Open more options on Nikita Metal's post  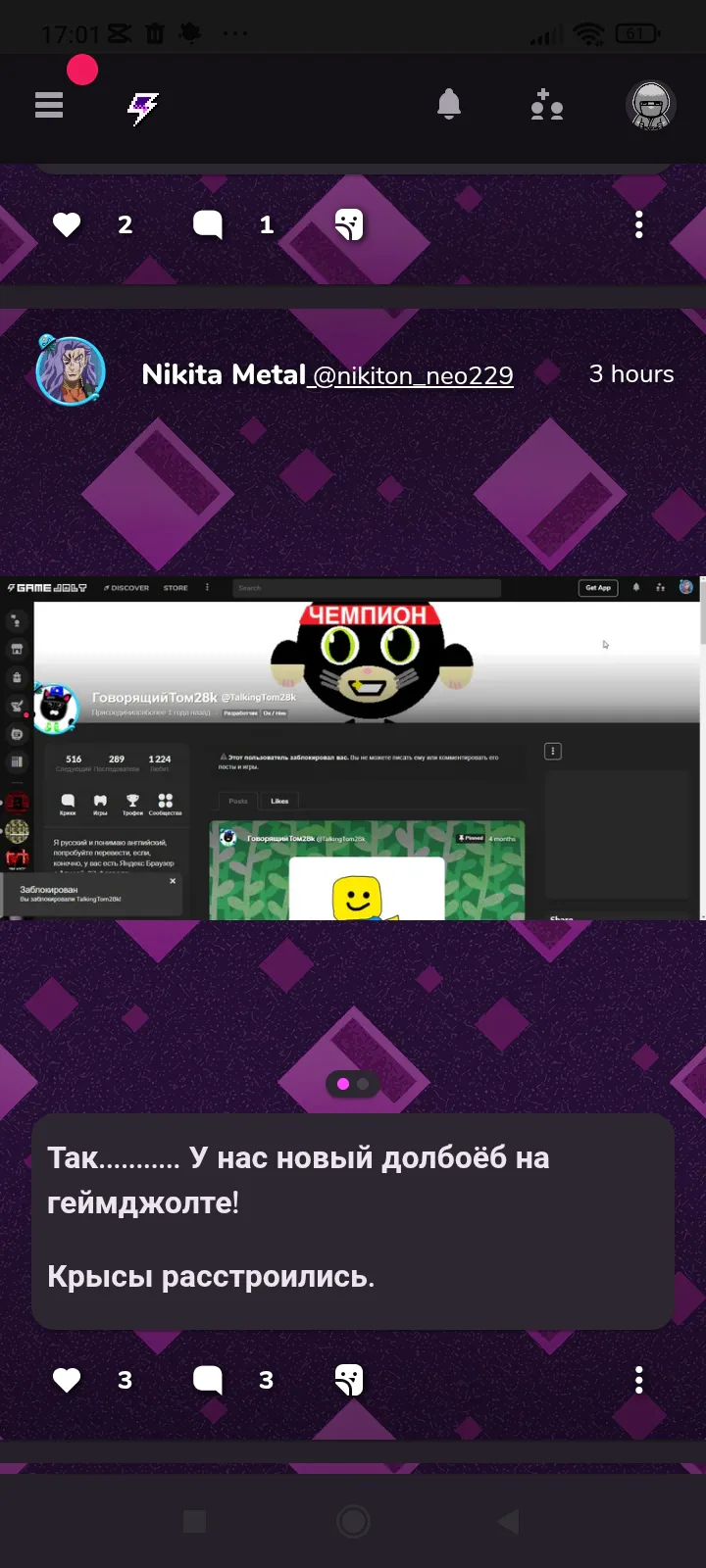(x=639, y=1380)
